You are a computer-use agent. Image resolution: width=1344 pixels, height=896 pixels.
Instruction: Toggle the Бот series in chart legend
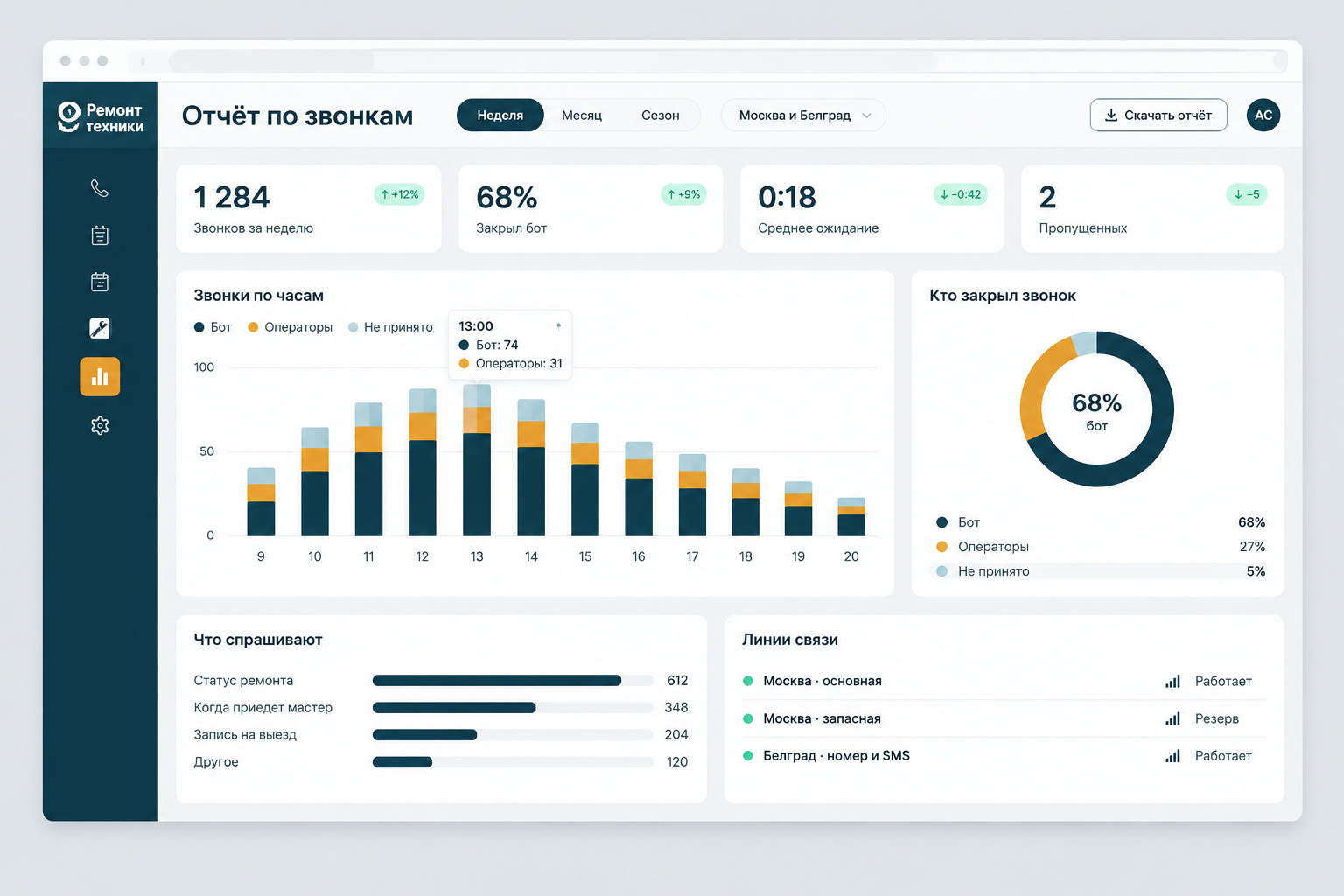coord(213,327)
